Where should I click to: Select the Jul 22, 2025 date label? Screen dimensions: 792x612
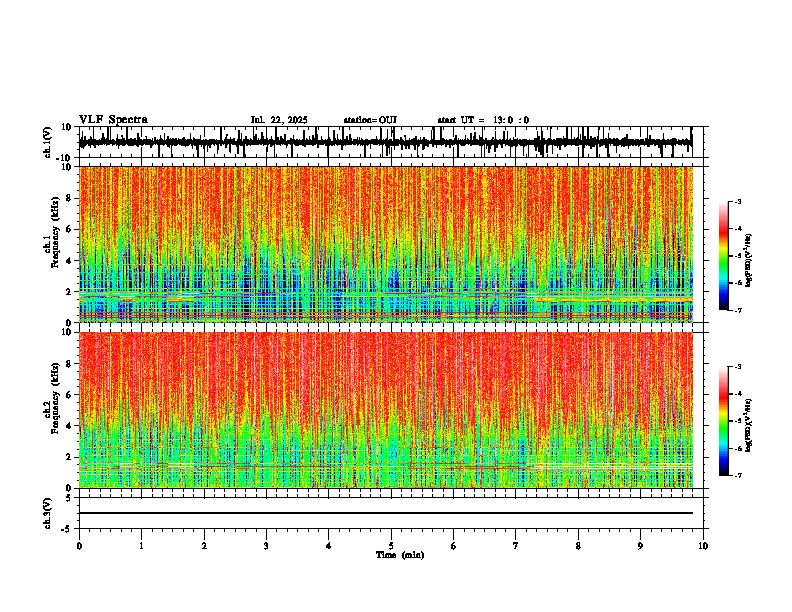(x=279, y=120)
